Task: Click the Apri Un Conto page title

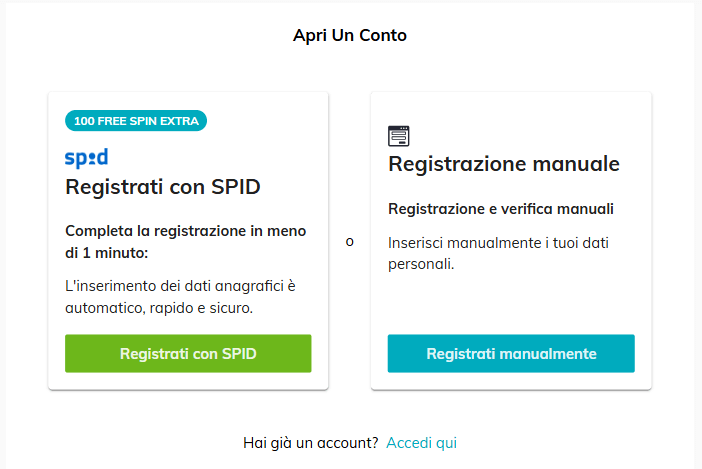Action: (x=350, y=35)
